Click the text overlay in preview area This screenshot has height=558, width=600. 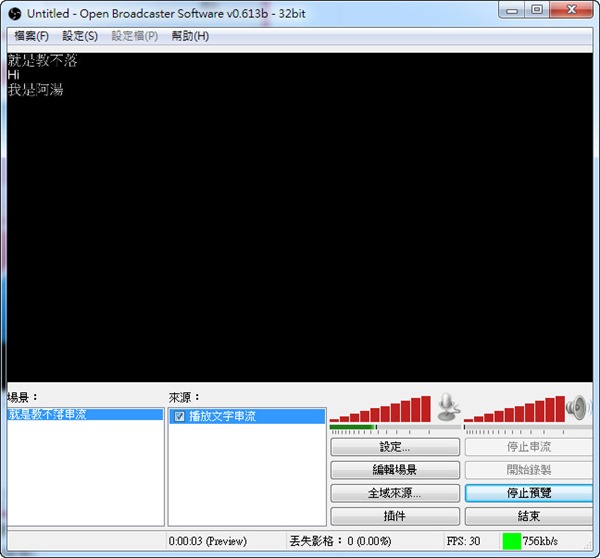tap(42, 75)
